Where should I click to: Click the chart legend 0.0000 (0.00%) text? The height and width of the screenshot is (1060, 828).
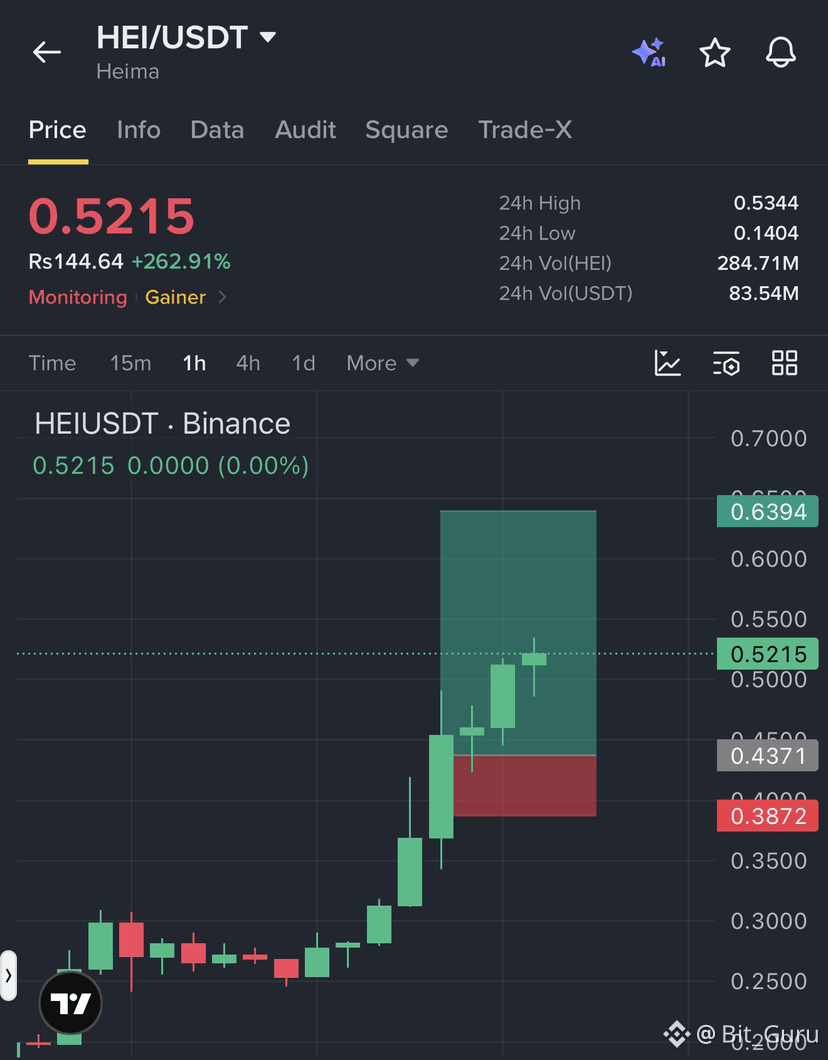click(x=218, y=466)
